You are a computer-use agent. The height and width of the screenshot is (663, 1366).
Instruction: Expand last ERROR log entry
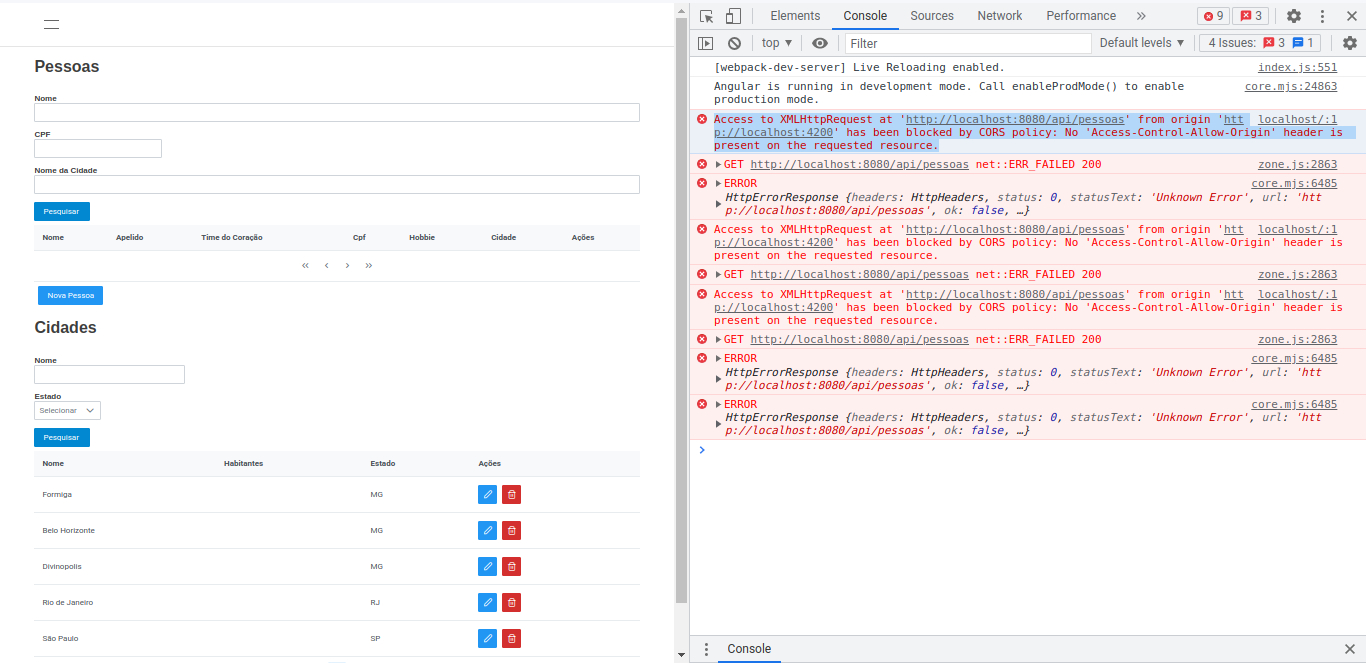tap(718, 404)
